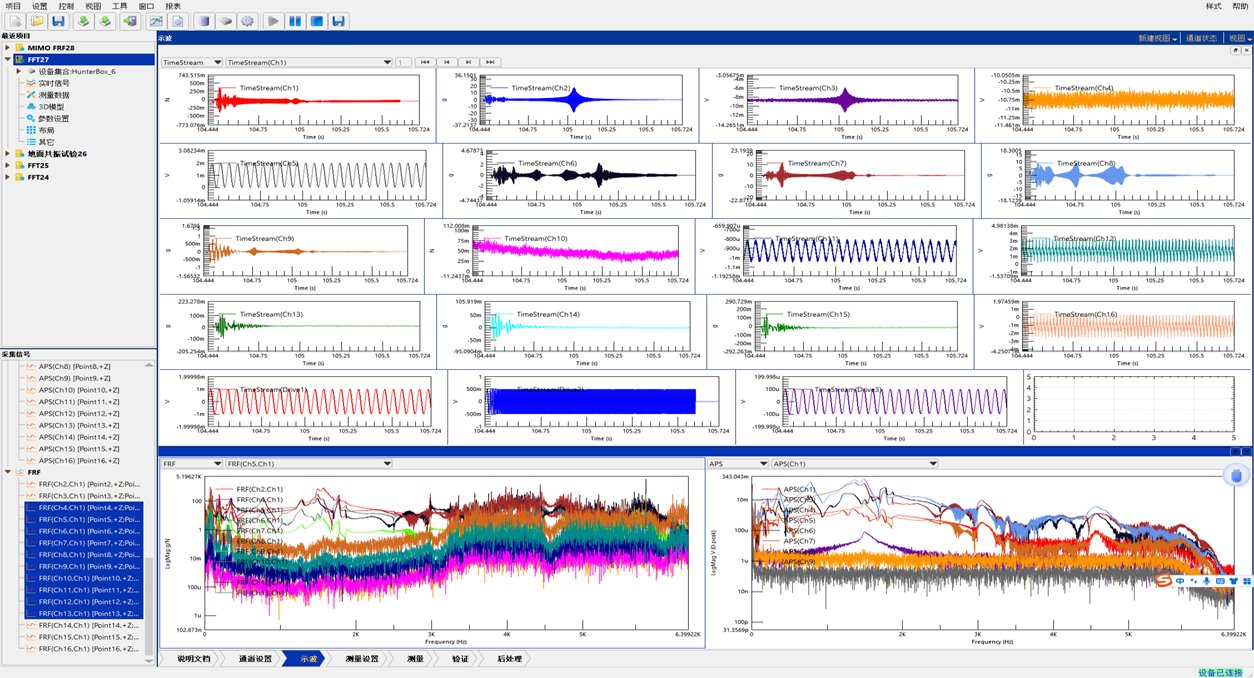Click the 通道状态 button at top right
This screenshot has width=1254, height=678.
point(1201,38)
